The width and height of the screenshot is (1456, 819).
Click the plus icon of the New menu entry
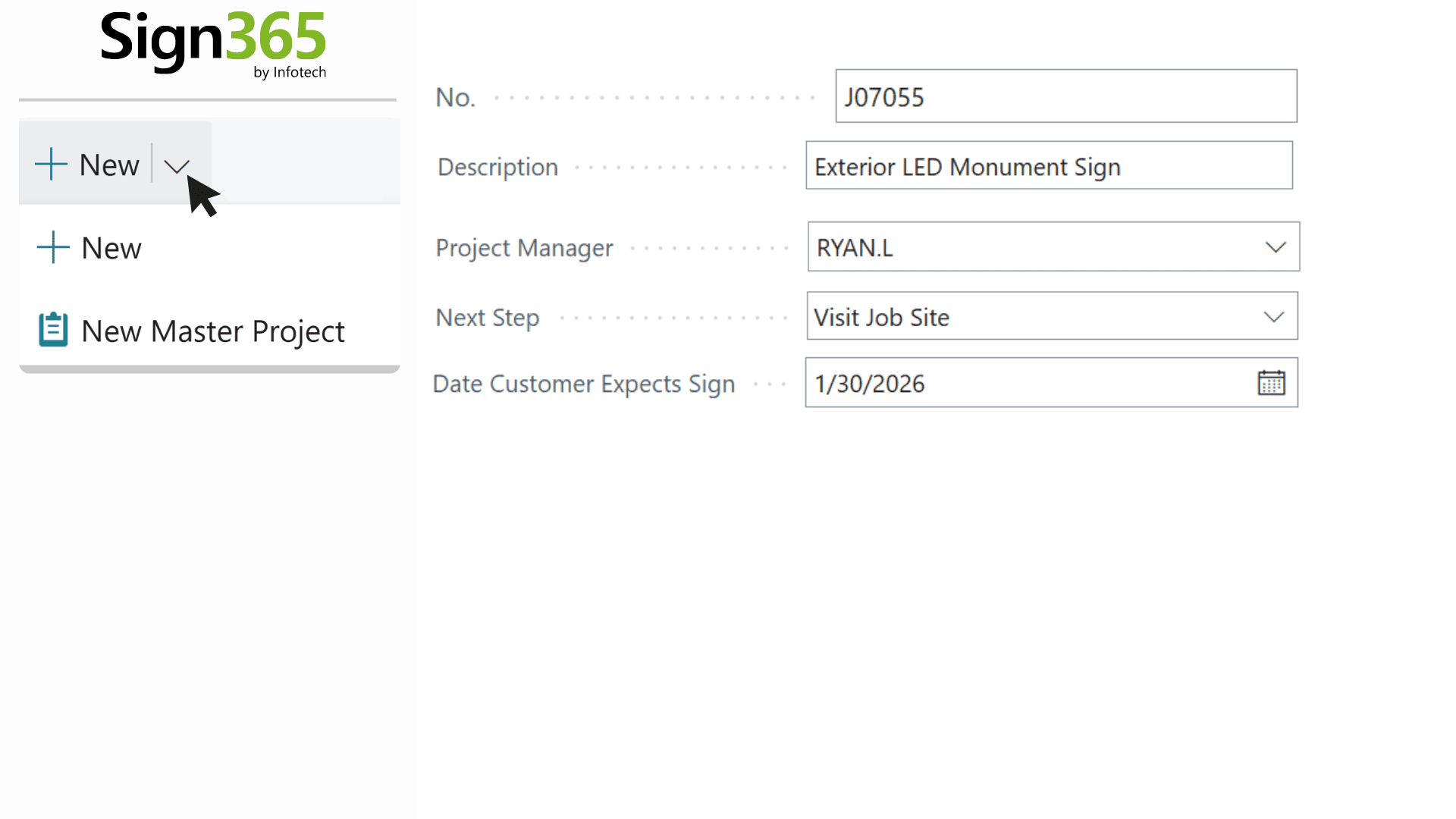[53, 248]
